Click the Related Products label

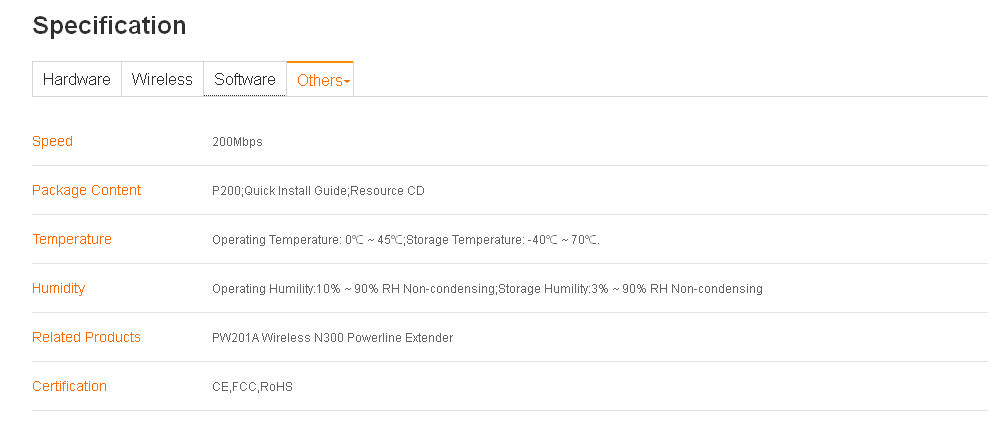point(86,338)
